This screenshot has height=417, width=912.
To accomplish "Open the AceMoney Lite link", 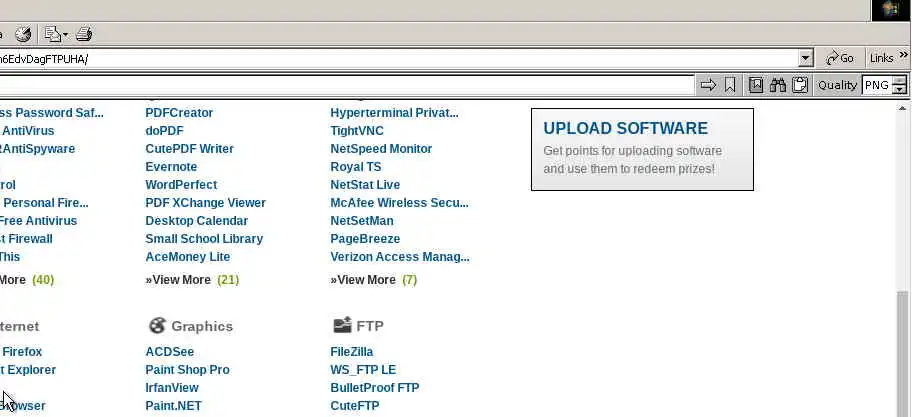I will pyautogui.click(x=187, y=257).
